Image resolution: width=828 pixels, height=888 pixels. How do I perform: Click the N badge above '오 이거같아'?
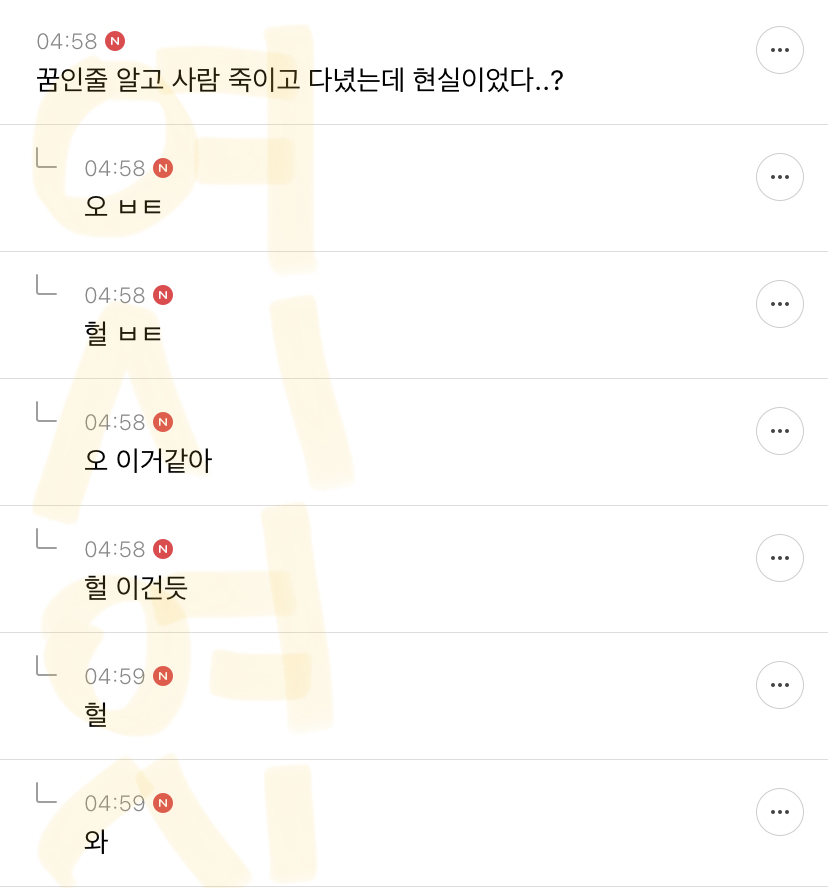point(163,422)
